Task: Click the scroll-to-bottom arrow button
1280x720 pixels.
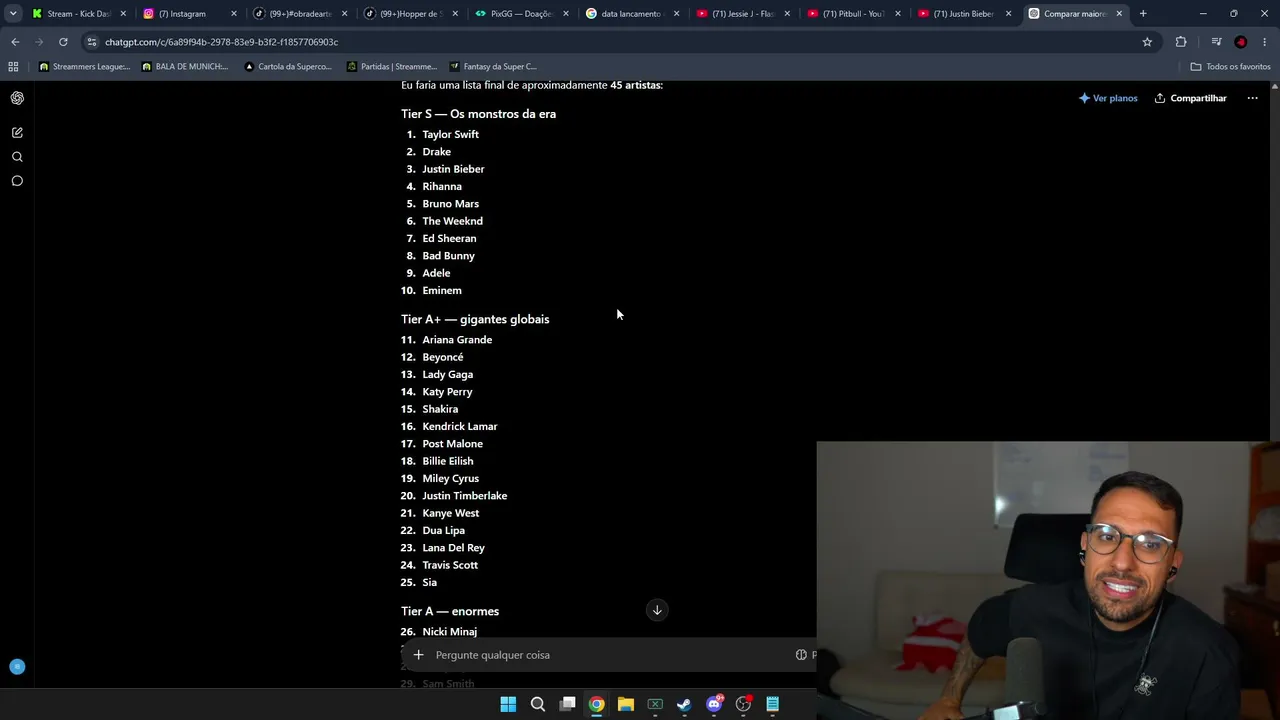Action: [x=657, y=610]
